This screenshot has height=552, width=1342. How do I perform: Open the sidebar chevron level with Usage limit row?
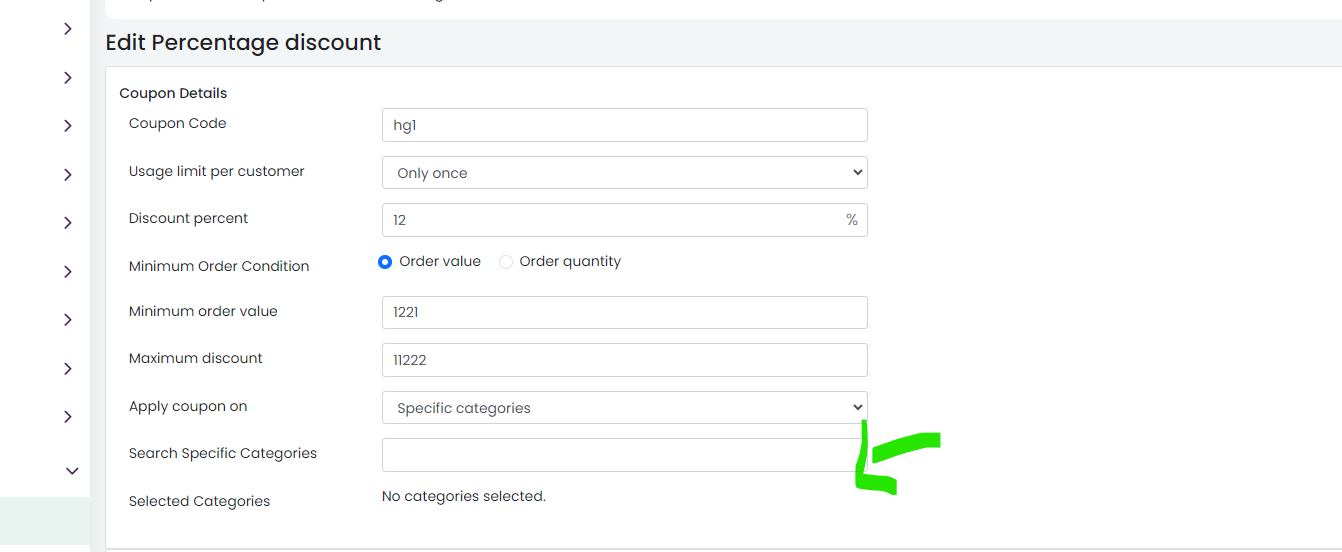(x=68, y=175)
